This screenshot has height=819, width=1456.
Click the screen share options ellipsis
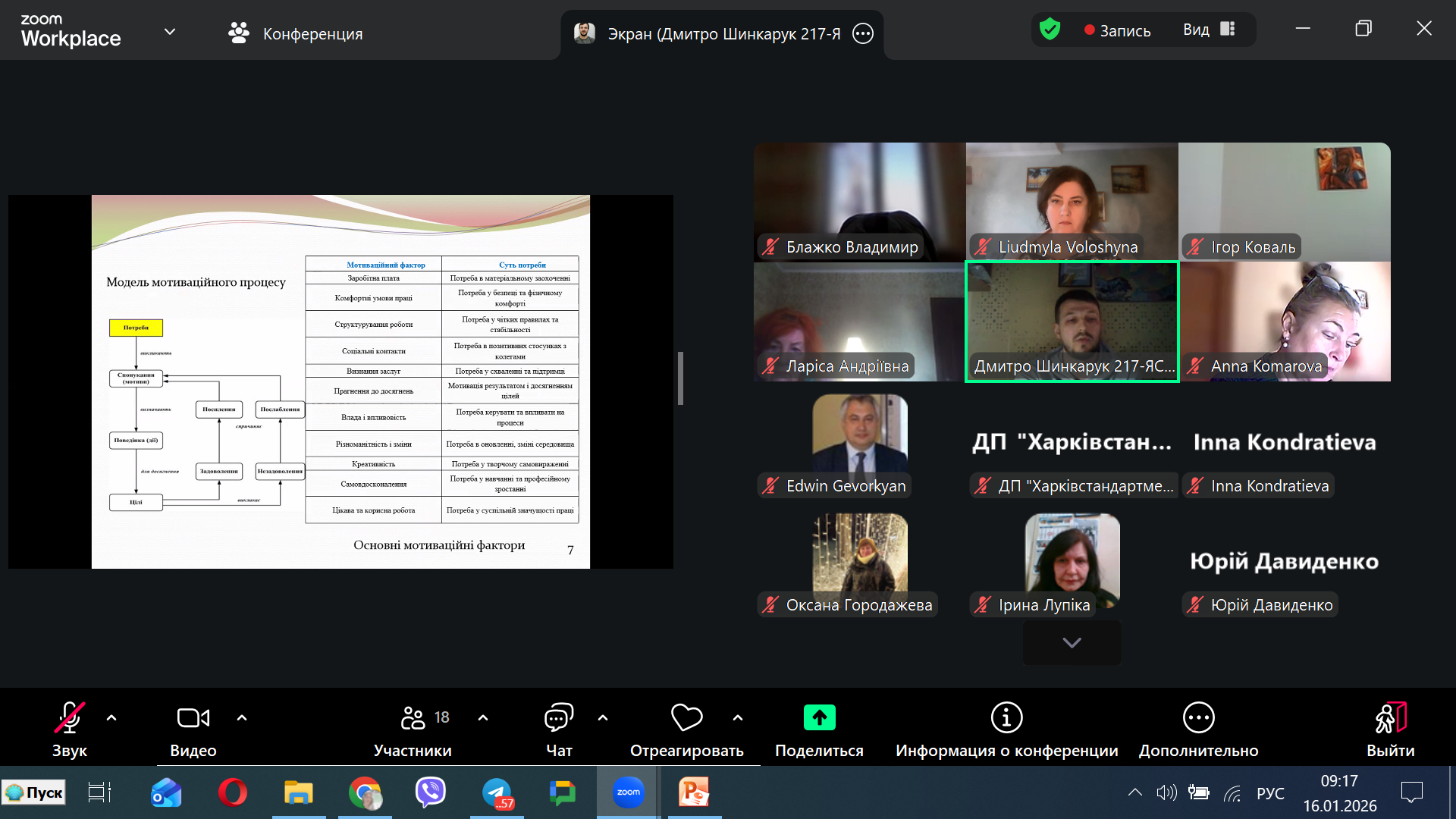(x=863, y=33)
